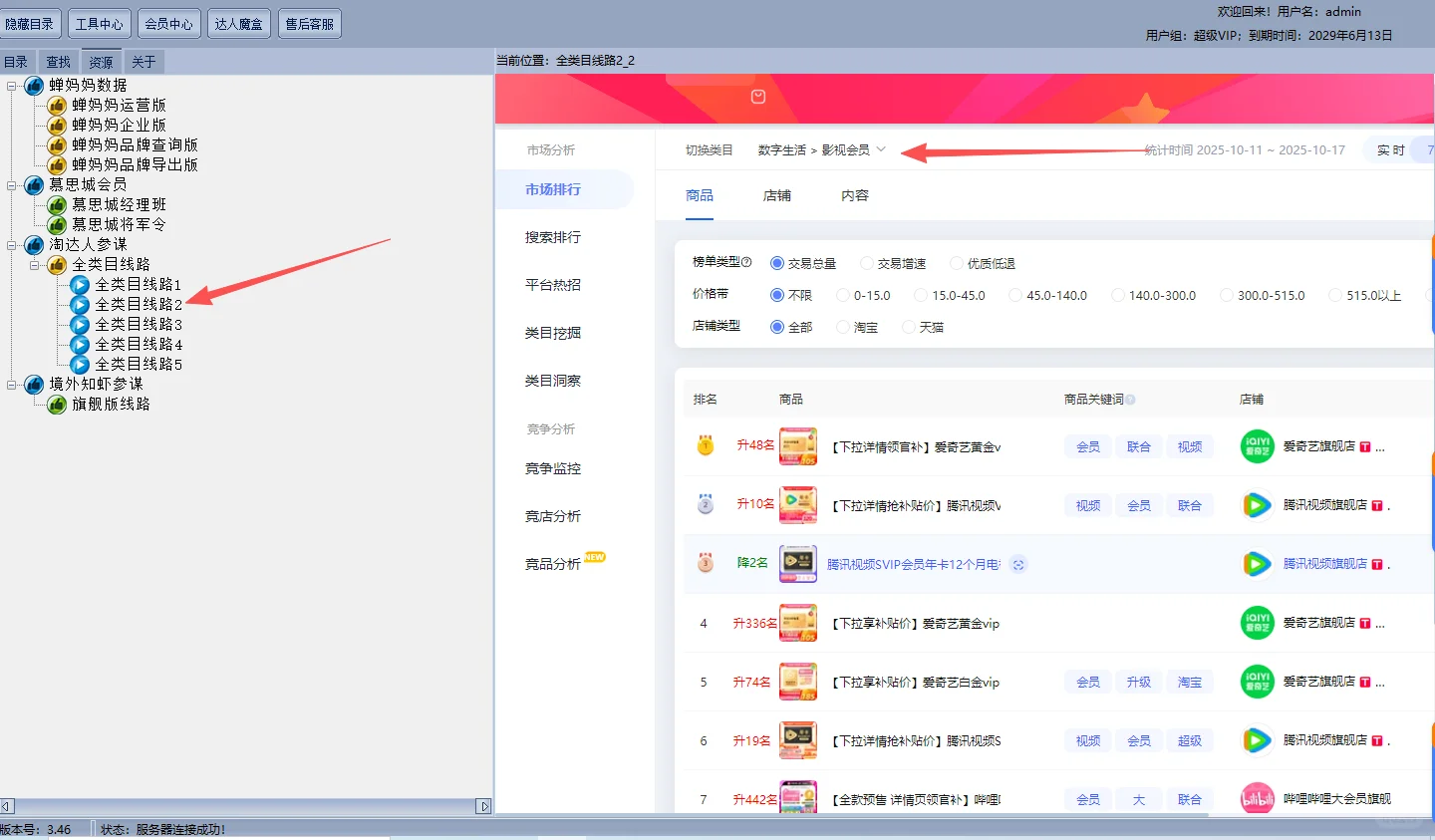Select price band 不限
Viewport: 1435px width, 840px height.
click(777, 296)
